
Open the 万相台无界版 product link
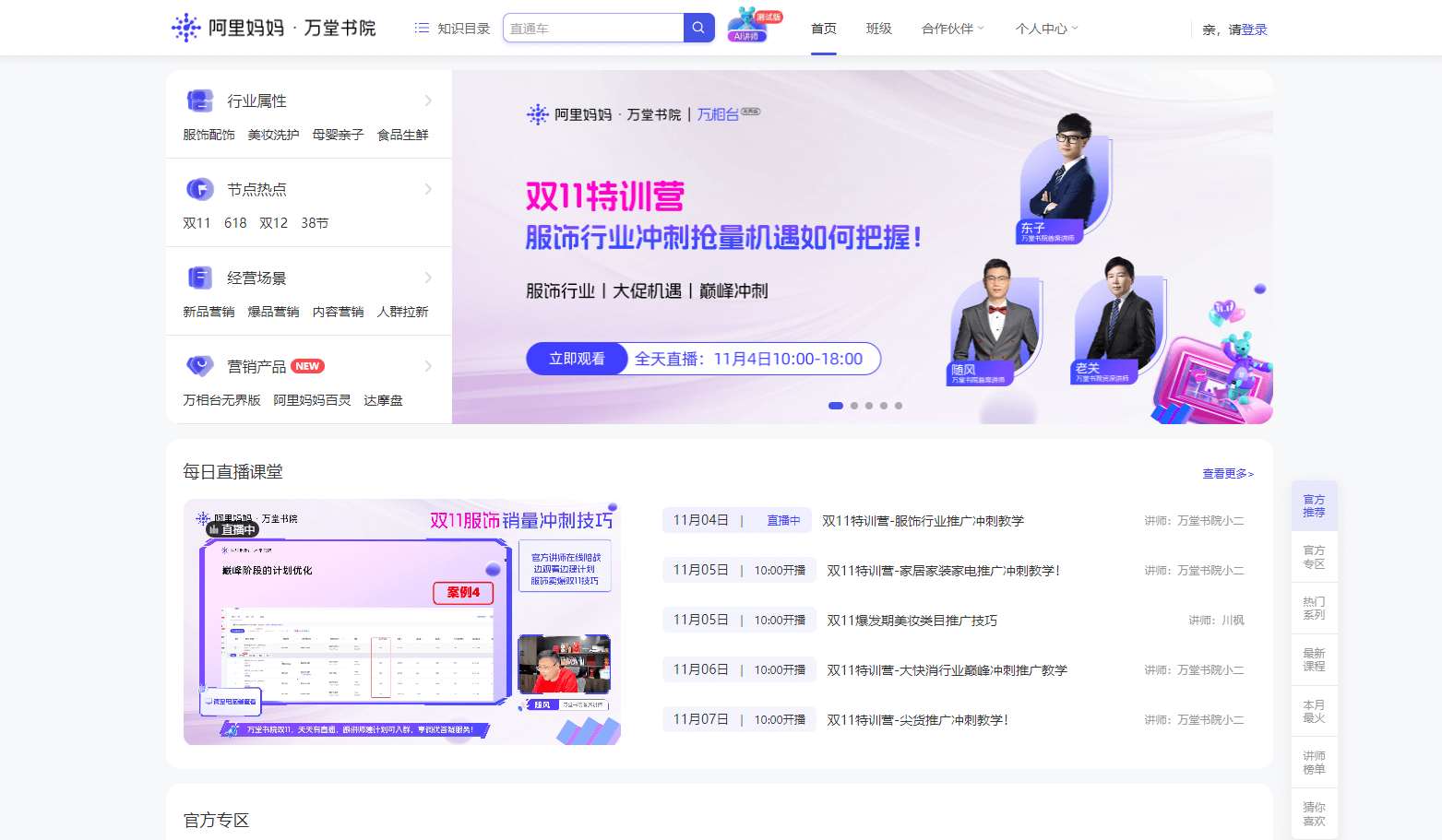click(x=221, y=400)
